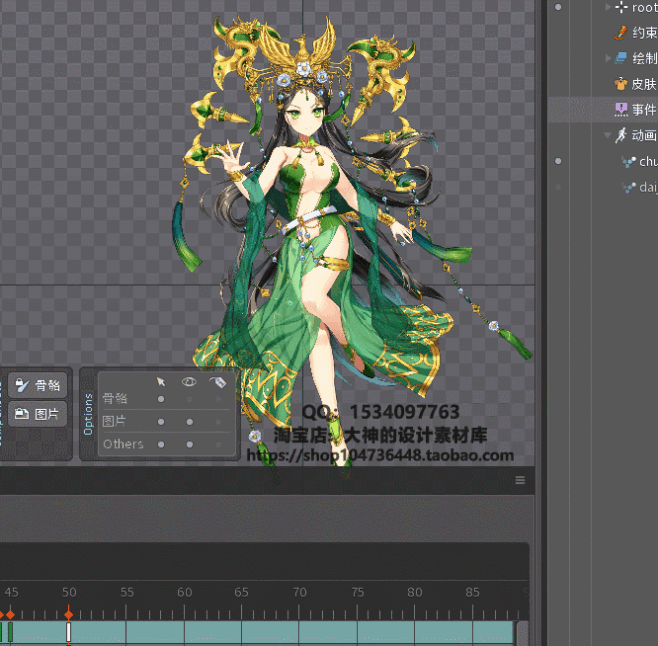Click the 骨骼 compensation button
The height and width of the screenshot is (646, 658).
[x=37, y=384]
